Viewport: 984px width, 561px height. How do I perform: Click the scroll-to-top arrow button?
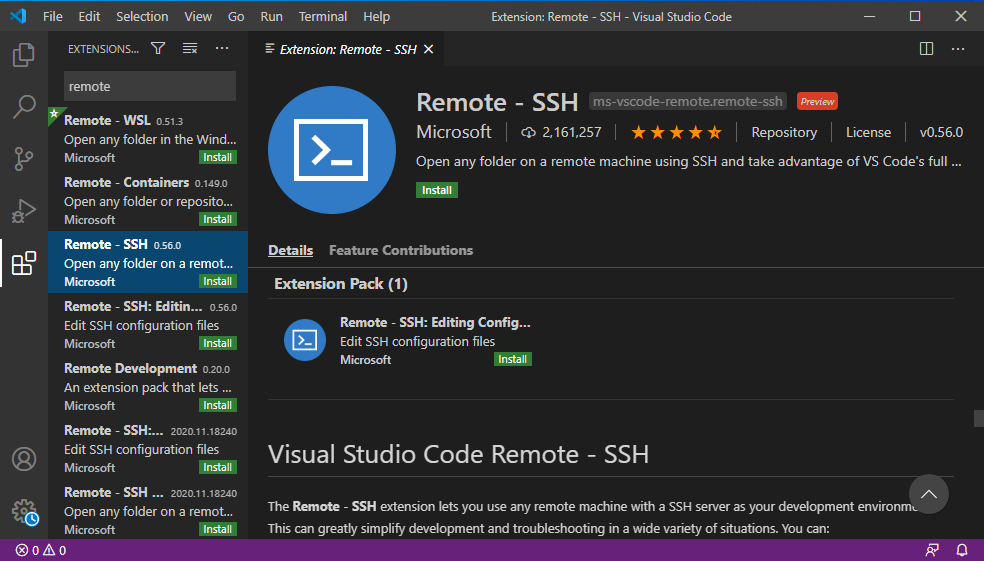tap(929, 494)
